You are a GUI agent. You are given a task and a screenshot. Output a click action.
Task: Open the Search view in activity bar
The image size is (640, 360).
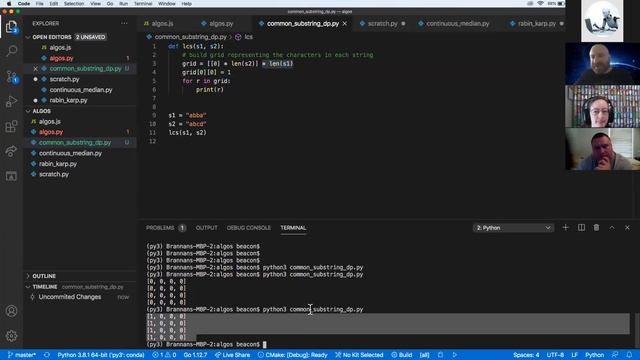point(11,51)
